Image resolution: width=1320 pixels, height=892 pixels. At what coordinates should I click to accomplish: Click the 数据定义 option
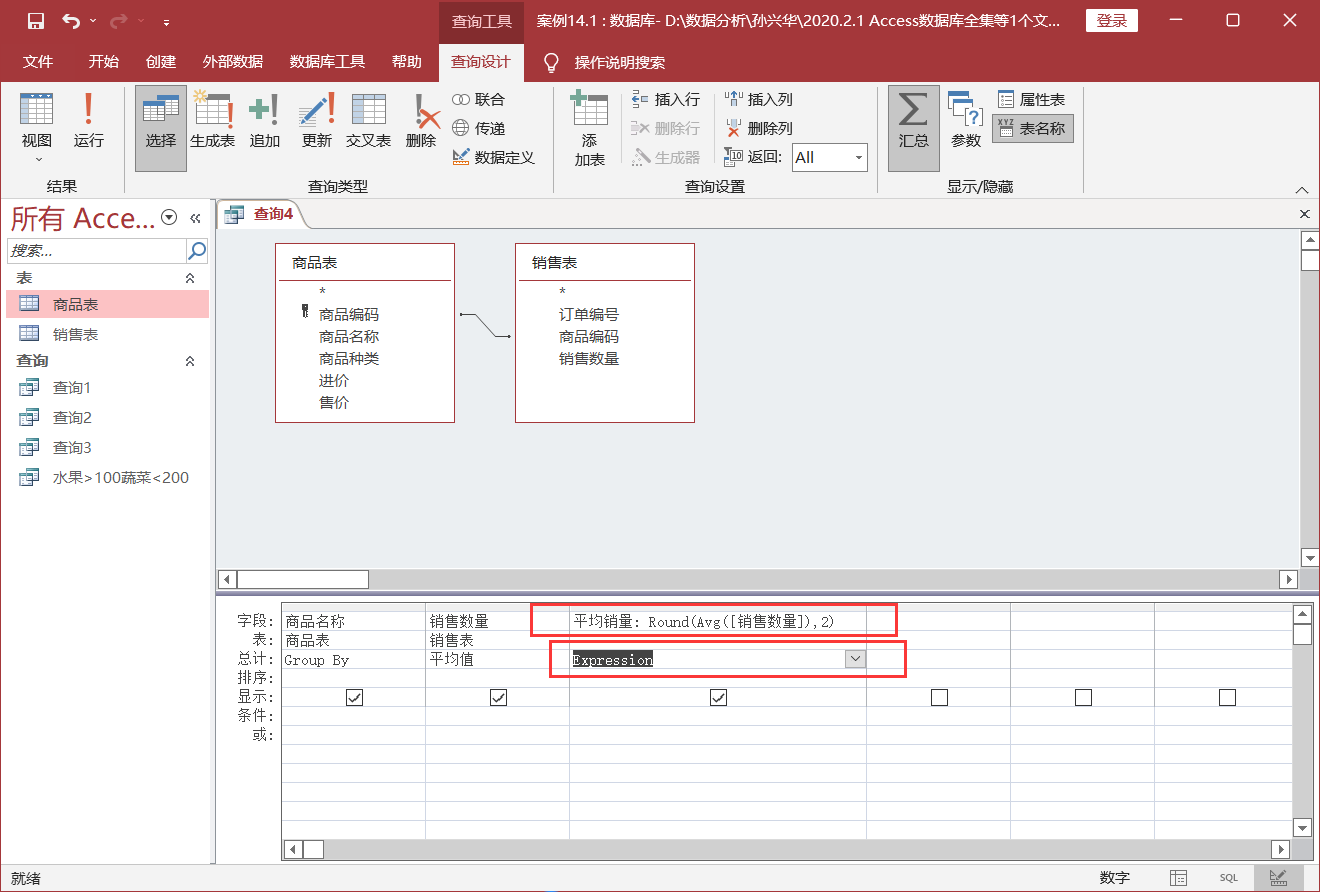coord(494,157)
